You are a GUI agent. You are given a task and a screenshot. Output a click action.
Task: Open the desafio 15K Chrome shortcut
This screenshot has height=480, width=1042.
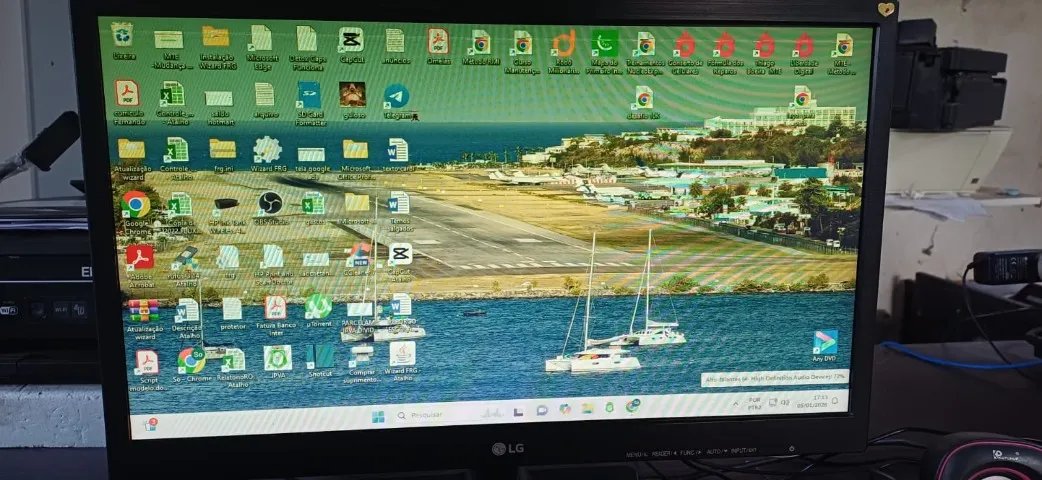click(643, 97)
